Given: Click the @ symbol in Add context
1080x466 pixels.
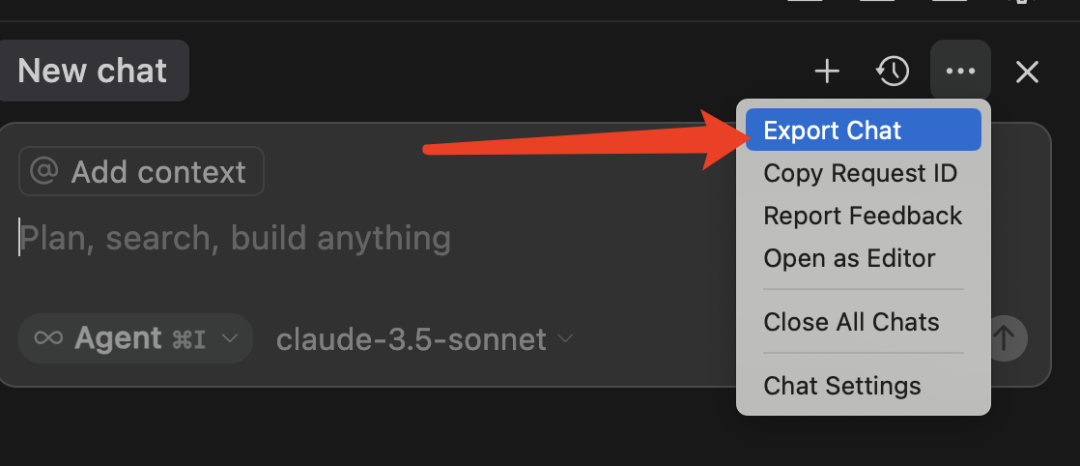Looking at the screenshot, I should pos(45,171).
